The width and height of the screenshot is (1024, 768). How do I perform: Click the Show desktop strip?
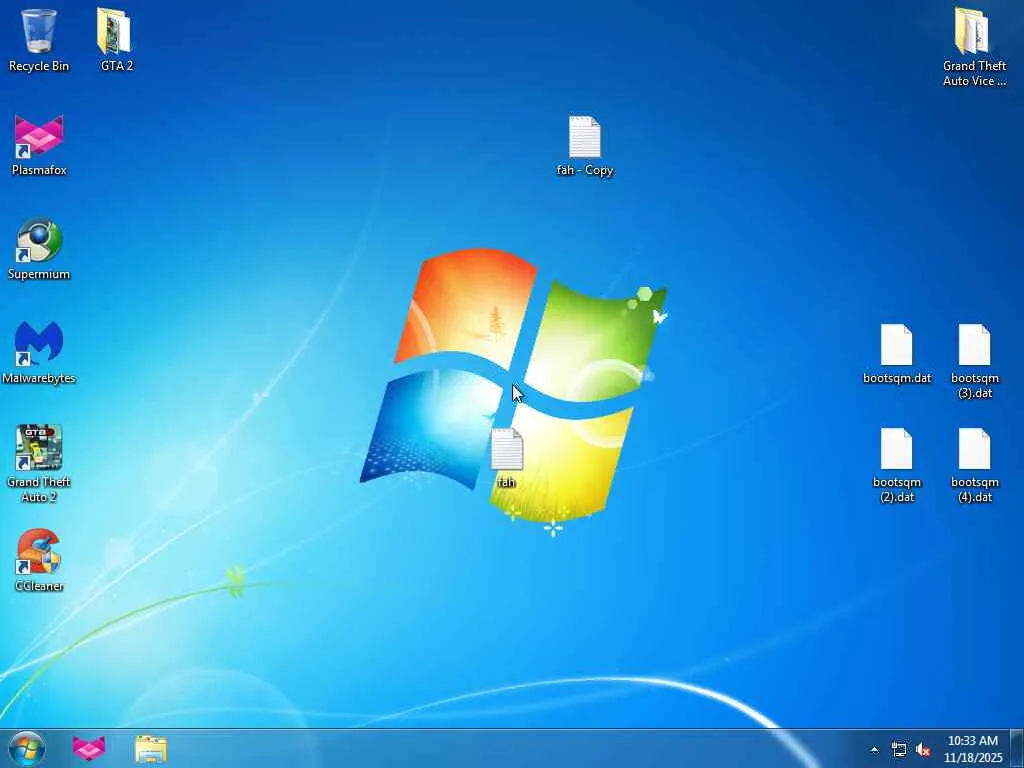pyautogui.click(x=1017, y=749)
